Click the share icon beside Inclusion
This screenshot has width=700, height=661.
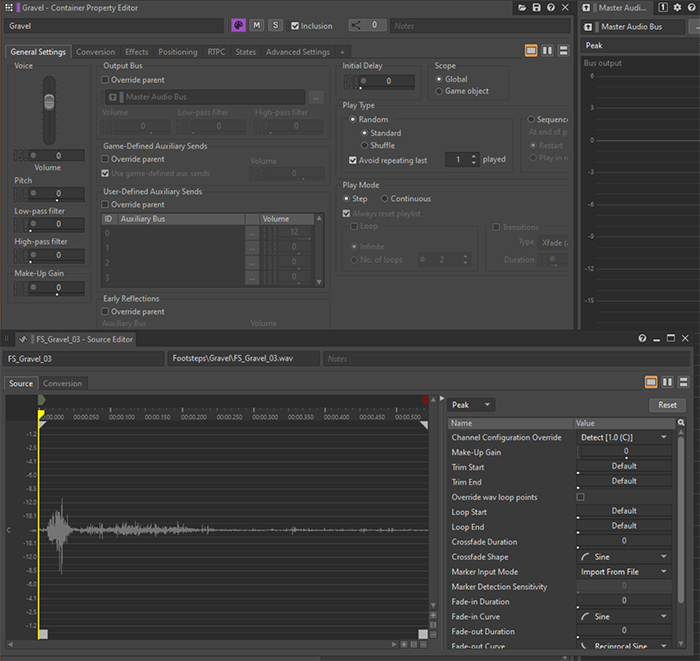(x=357, y=25)
